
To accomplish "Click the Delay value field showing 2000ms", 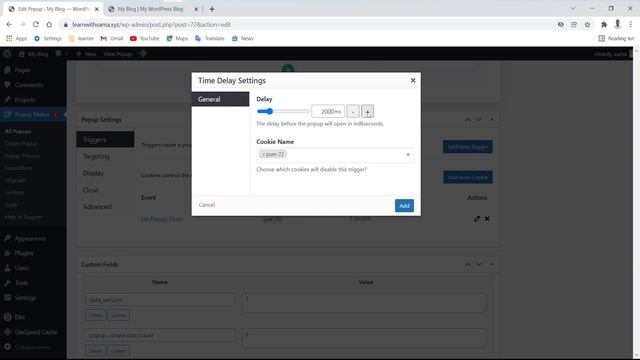I will coord(328,111).
